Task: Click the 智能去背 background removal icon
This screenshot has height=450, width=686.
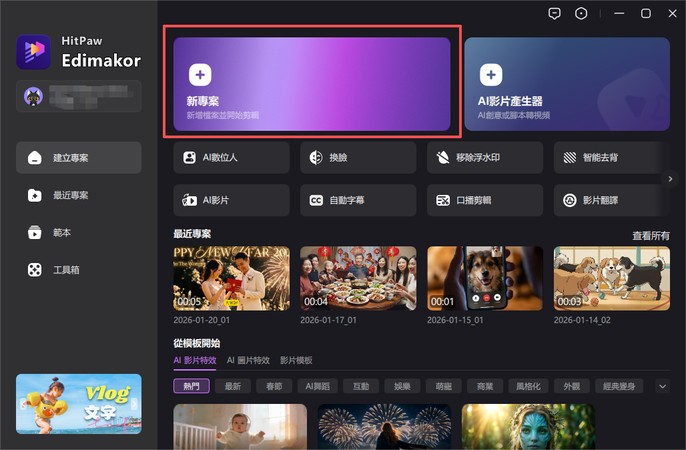Action: [570, 157]
